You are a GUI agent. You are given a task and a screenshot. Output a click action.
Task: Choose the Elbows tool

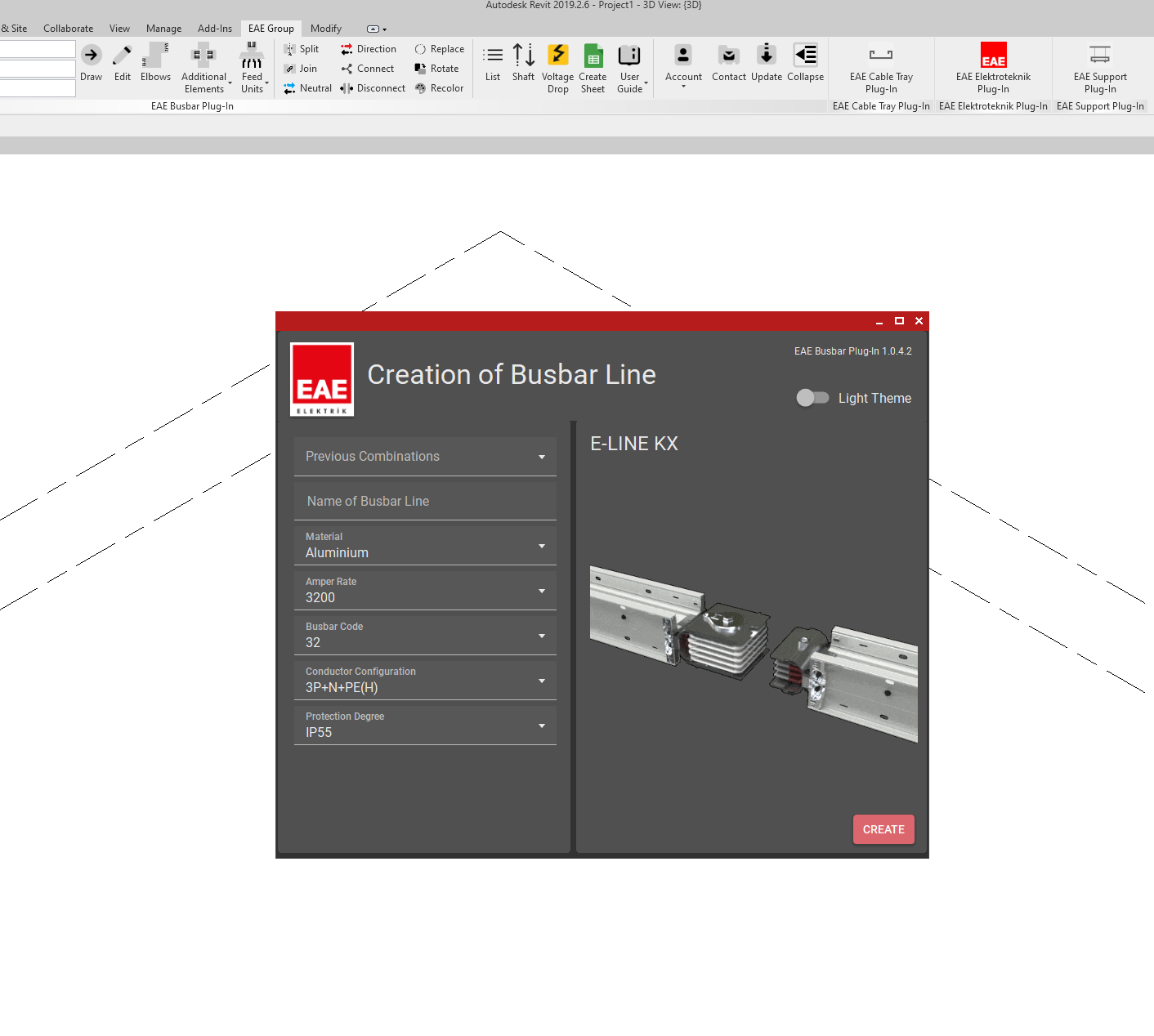point(155,63)
